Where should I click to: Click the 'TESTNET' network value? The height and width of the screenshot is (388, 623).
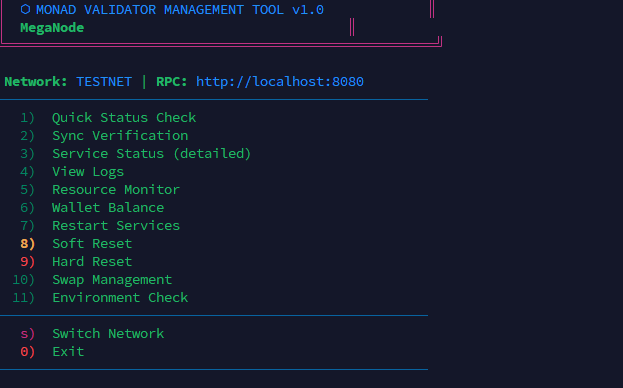(x=104, y=82)
